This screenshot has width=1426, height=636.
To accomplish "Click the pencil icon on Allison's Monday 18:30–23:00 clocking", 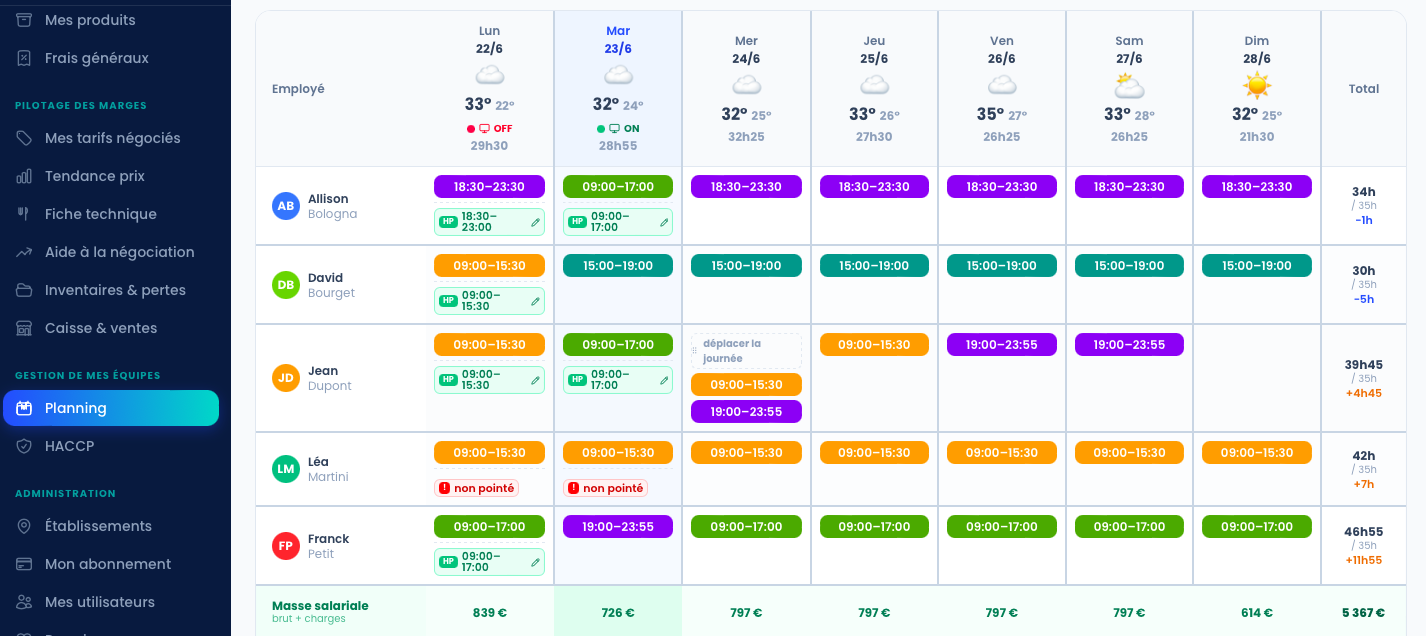I will coord(535,222).
